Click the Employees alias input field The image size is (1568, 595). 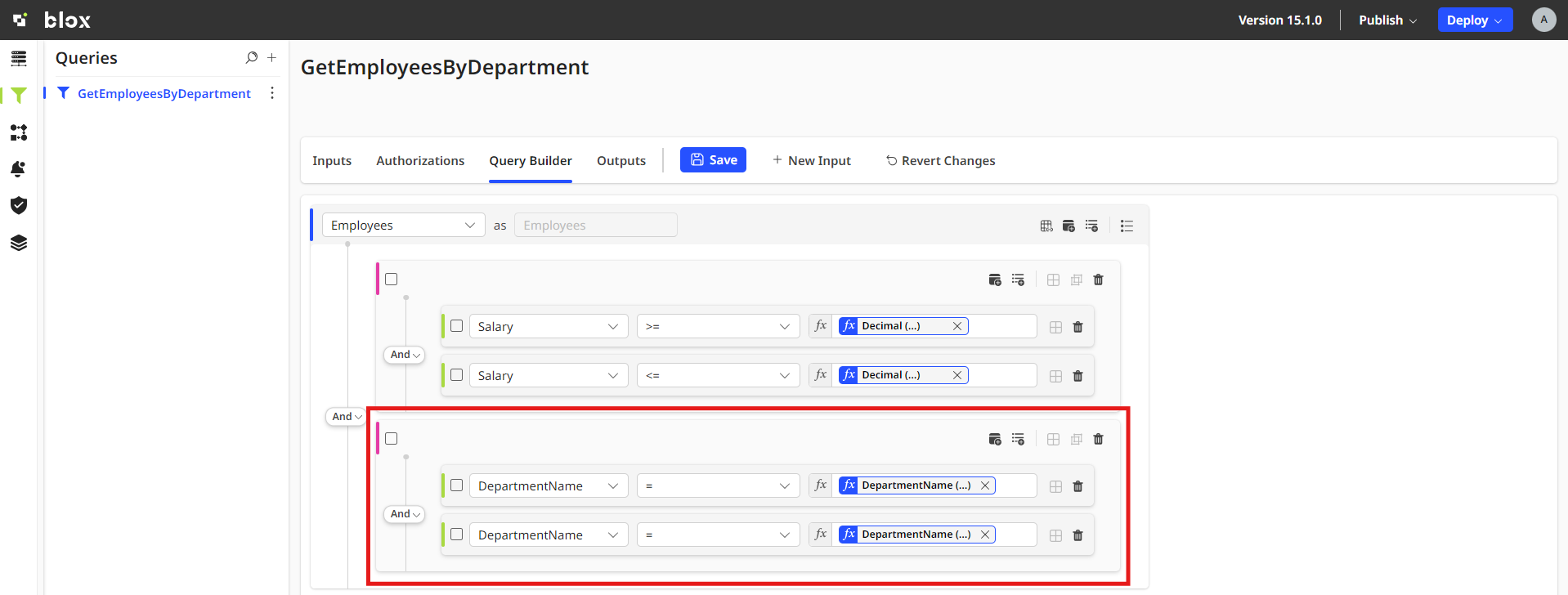click(595, 226)
